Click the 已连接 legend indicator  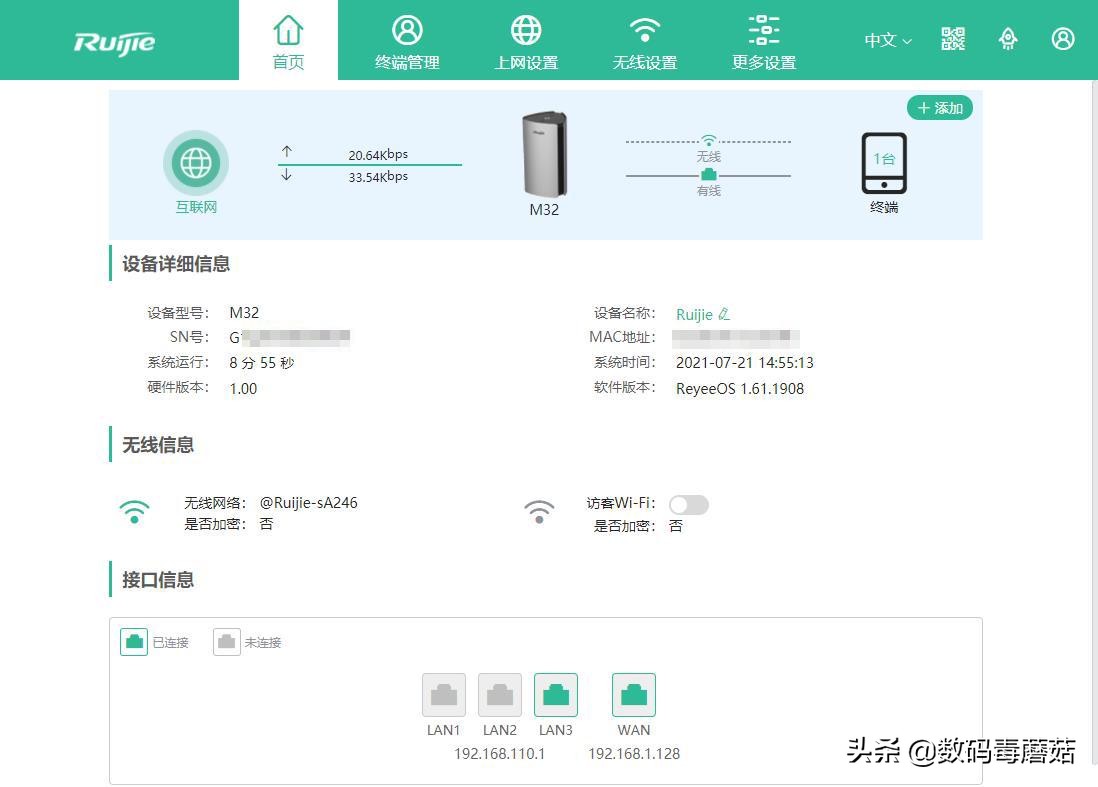(x=134, y=641)
